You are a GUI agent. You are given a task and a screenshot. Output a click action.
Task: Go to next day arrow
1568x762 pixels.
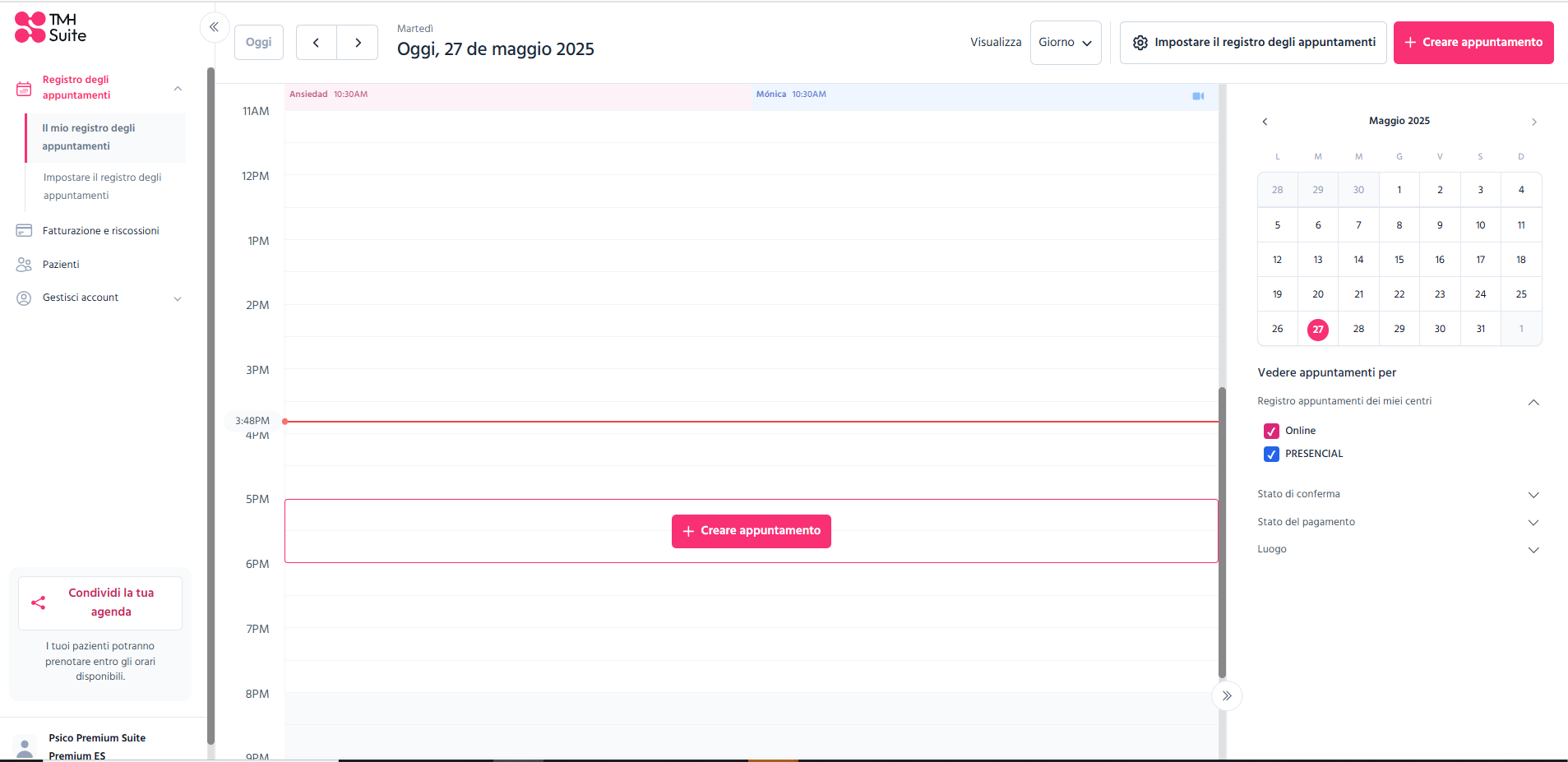pos(358,43)
